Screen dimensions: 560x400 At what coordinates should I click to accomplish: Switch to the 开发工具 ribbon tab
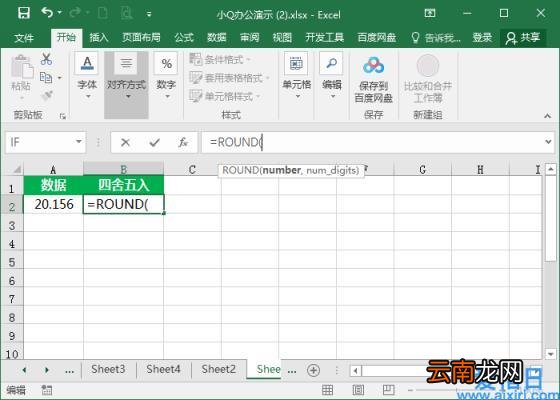[x=324, y=38]
